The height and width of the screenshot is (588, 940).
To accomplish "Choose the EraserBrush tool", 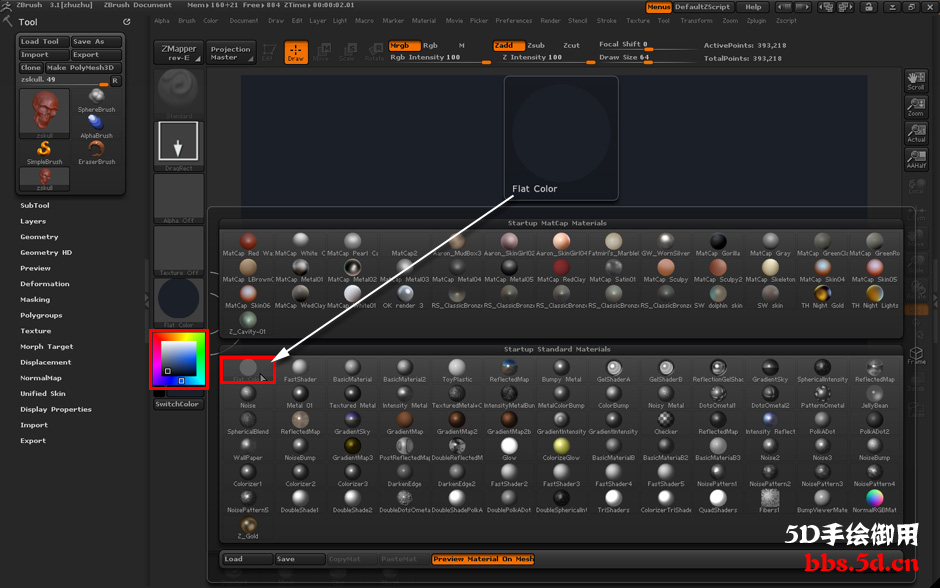I will [97, 153].
